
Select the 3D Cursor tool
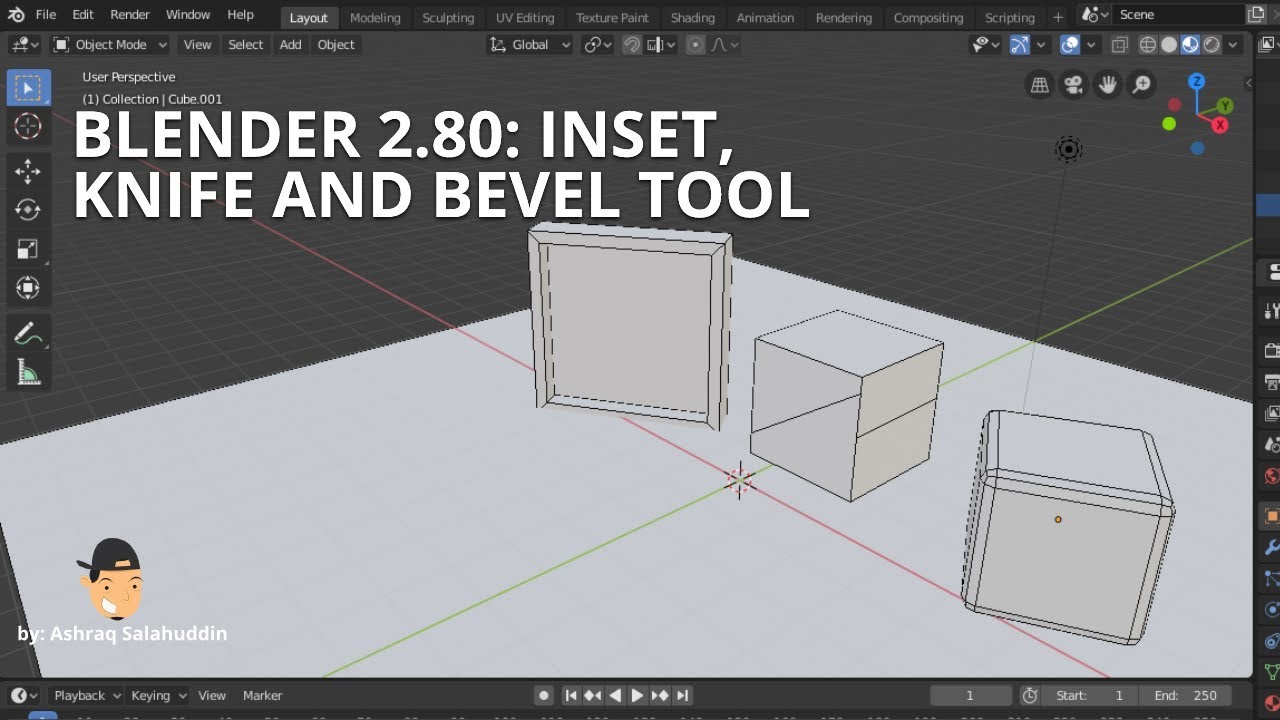[28, 126]
